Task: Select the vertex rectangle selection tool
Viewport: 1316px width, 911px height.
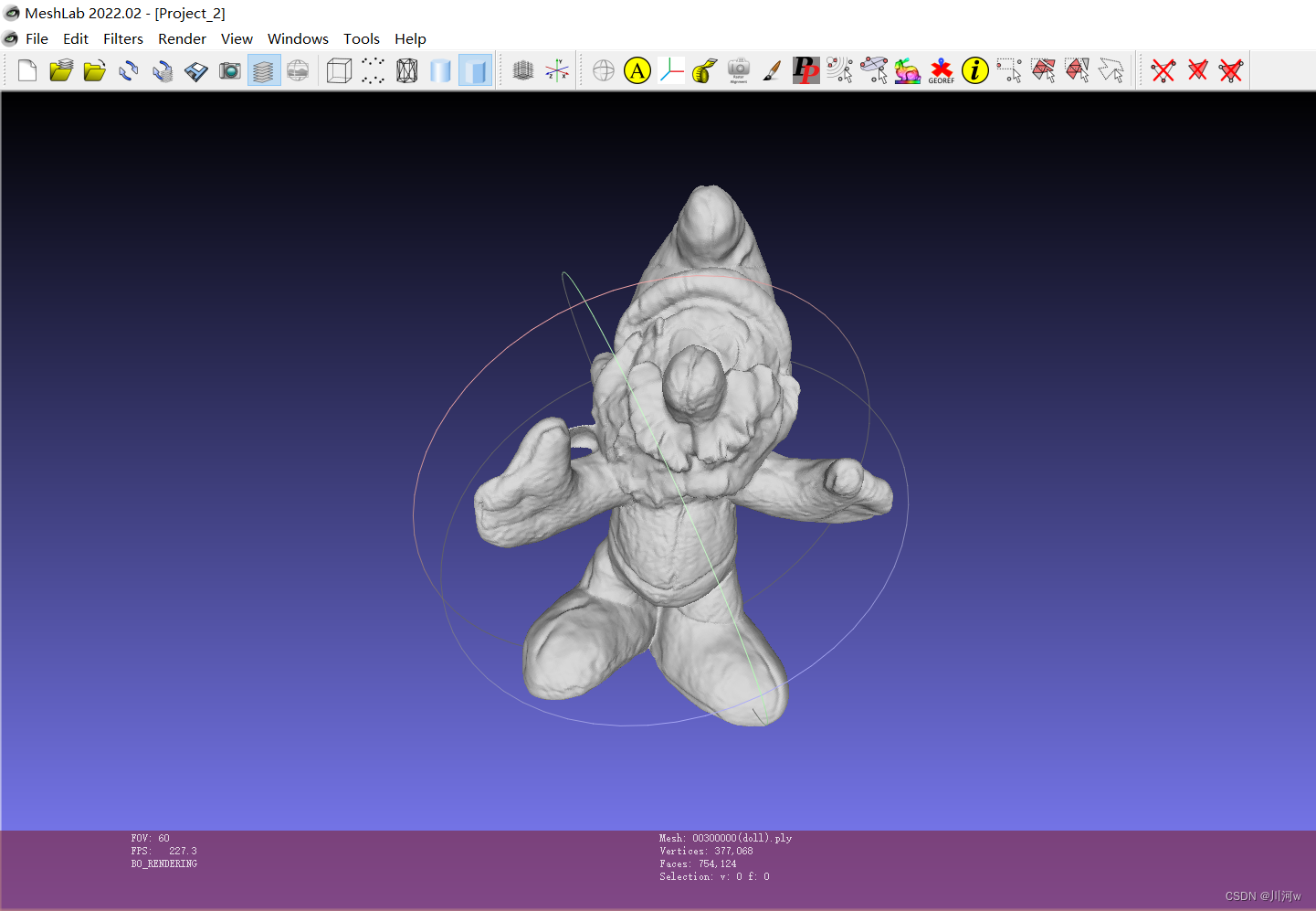Action: click(1009, 70)
